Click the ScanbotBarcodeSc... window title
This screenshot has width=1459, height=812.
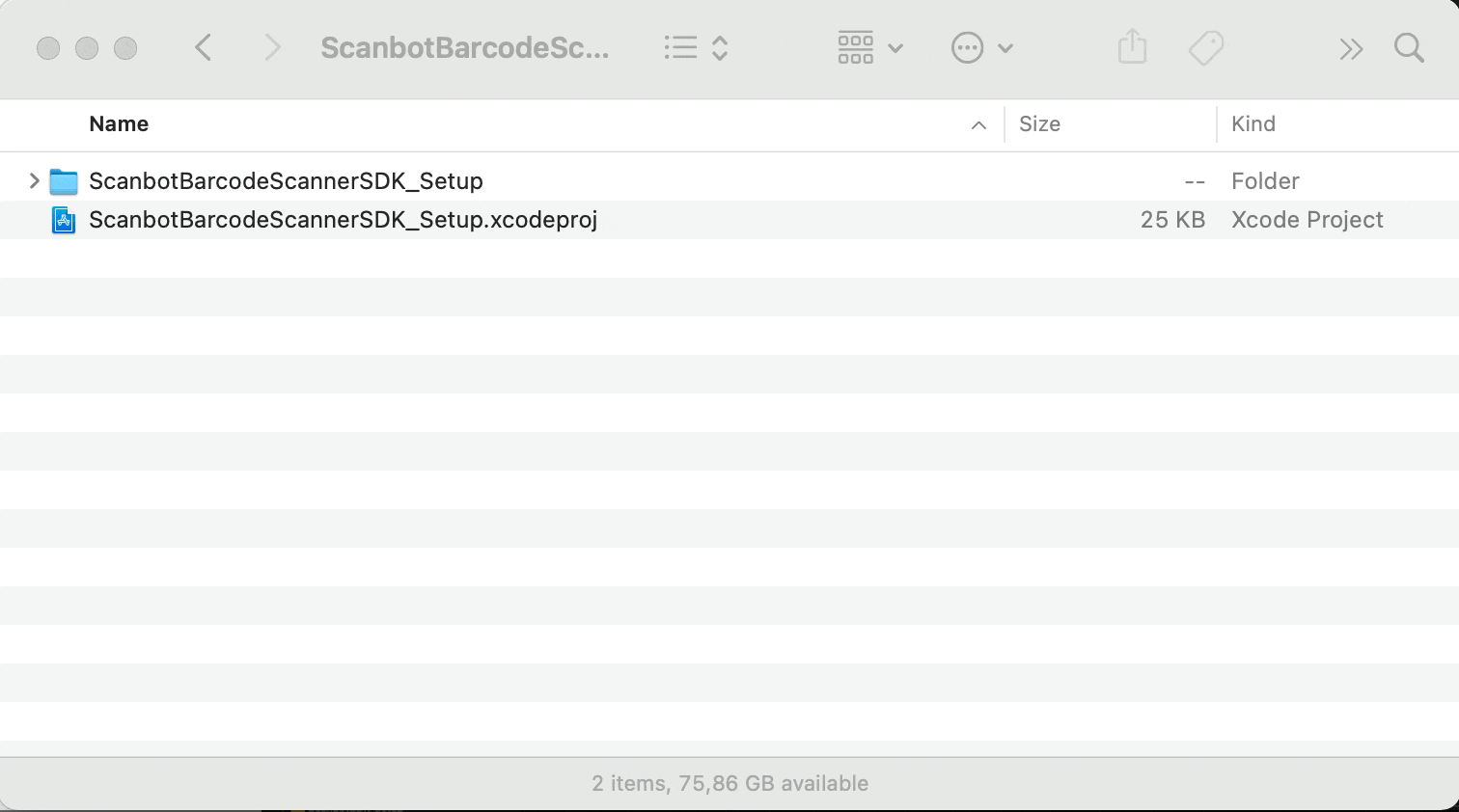coord(464,47)
